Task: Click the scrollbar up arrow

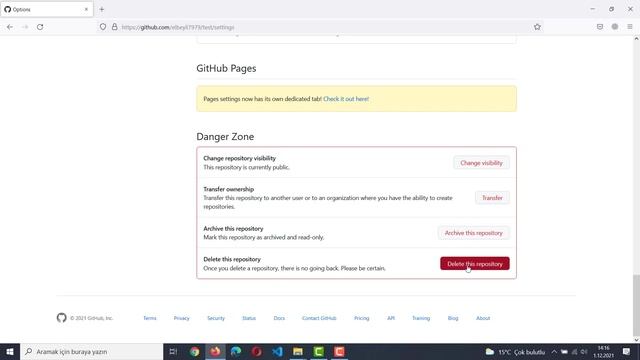Action: pyautogui.click(x=636, y=39)
